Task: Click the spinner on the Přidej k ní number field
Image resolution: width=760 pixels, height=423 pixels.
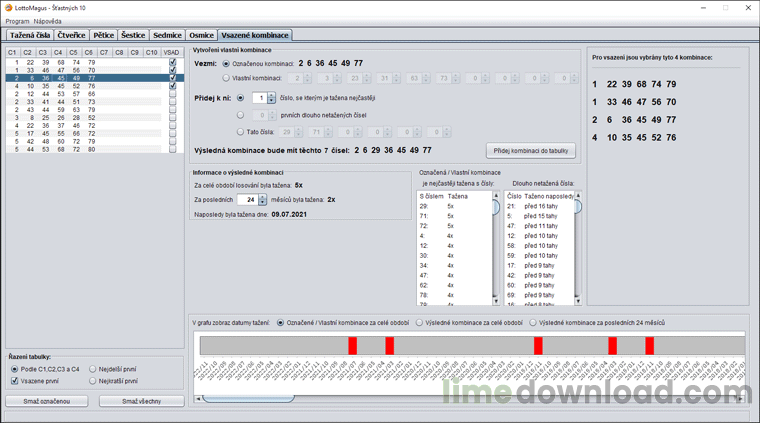Action: [271, 98]
